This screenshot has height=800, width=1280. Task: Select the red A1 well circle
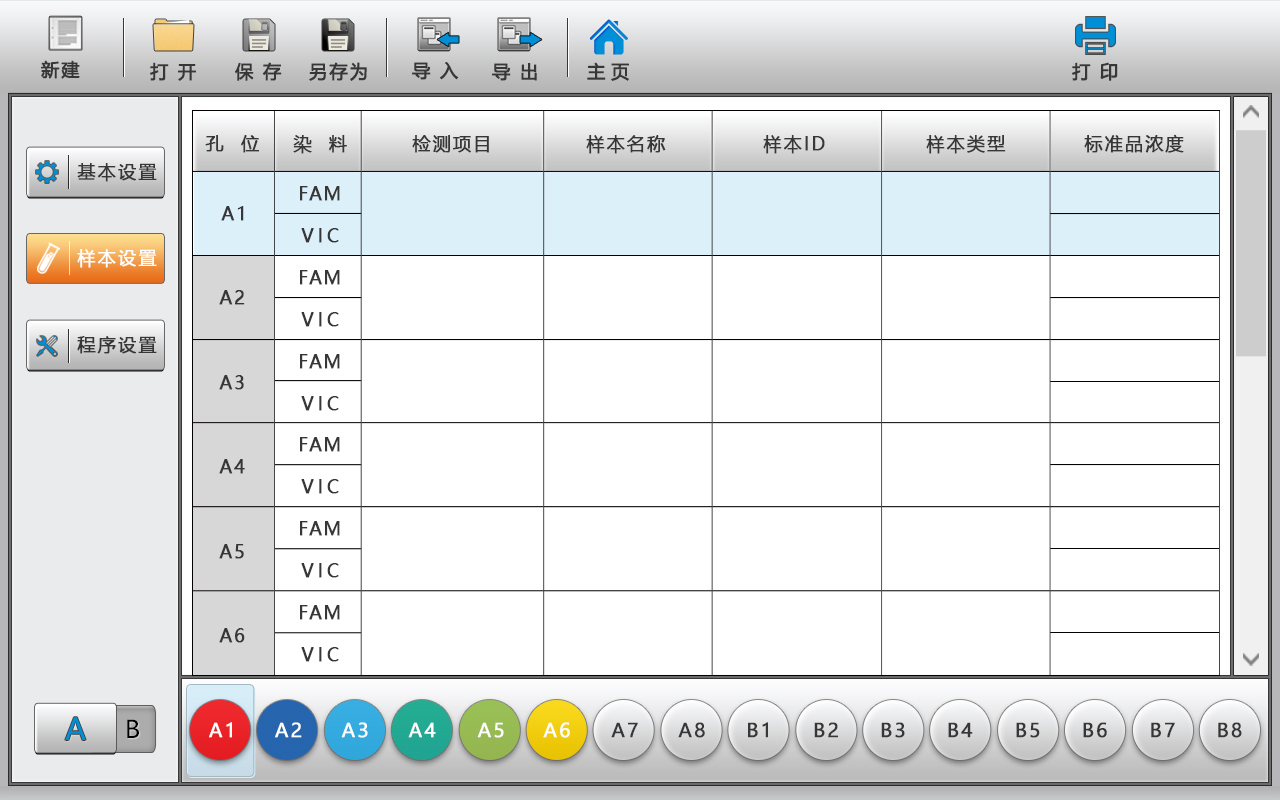(220, 730)
